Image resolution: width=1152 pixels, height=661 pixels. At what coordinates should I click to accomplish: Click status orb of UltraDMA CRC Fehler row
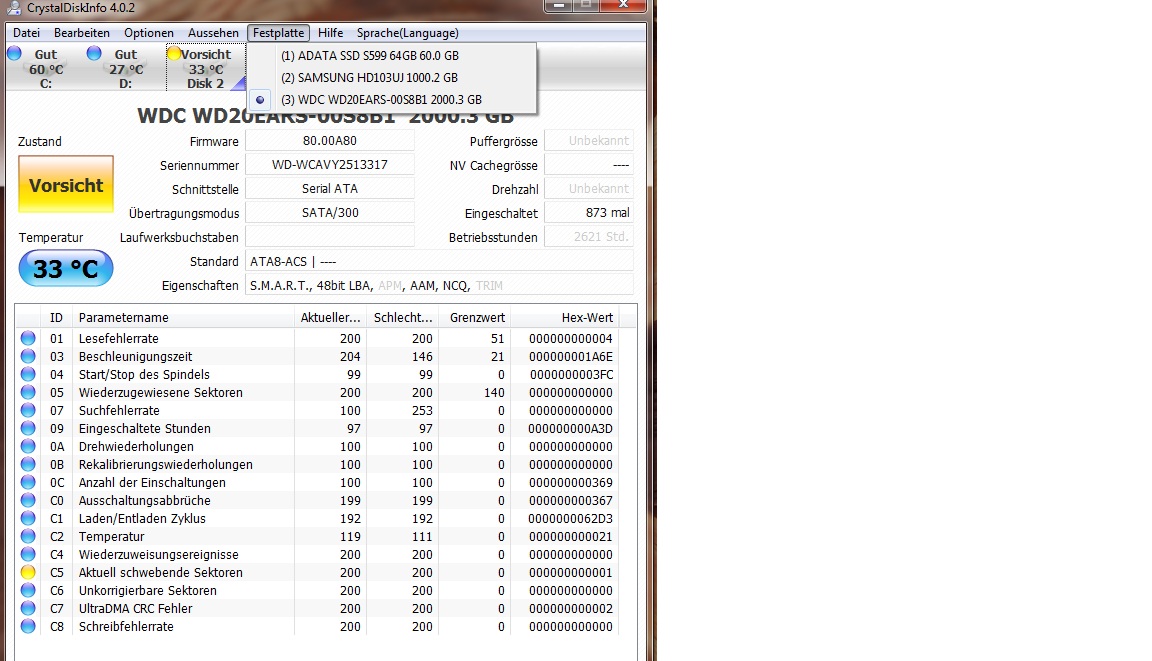coord(28,608)
